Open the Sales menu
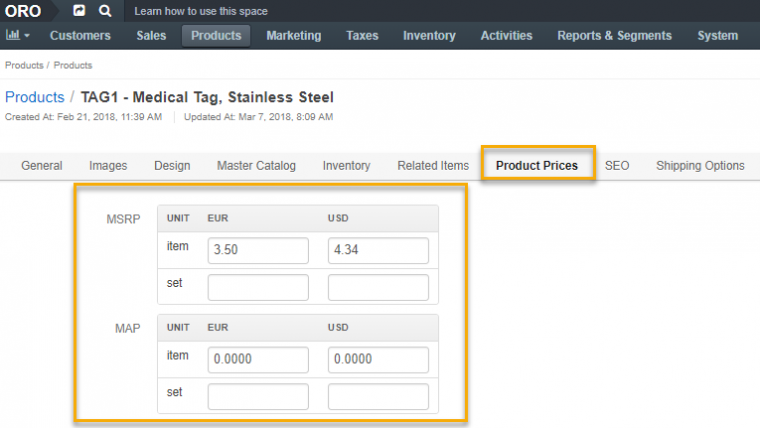This screenshot has height=428, width=760. pyautogui.click(x=151, y=35)
